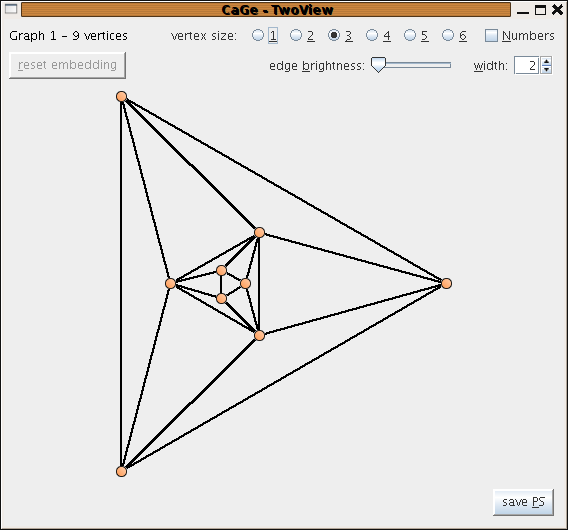This screenshot has width=568, height=530.
Task: Enable the Numbers checkbox
Action: click(491, 36)
